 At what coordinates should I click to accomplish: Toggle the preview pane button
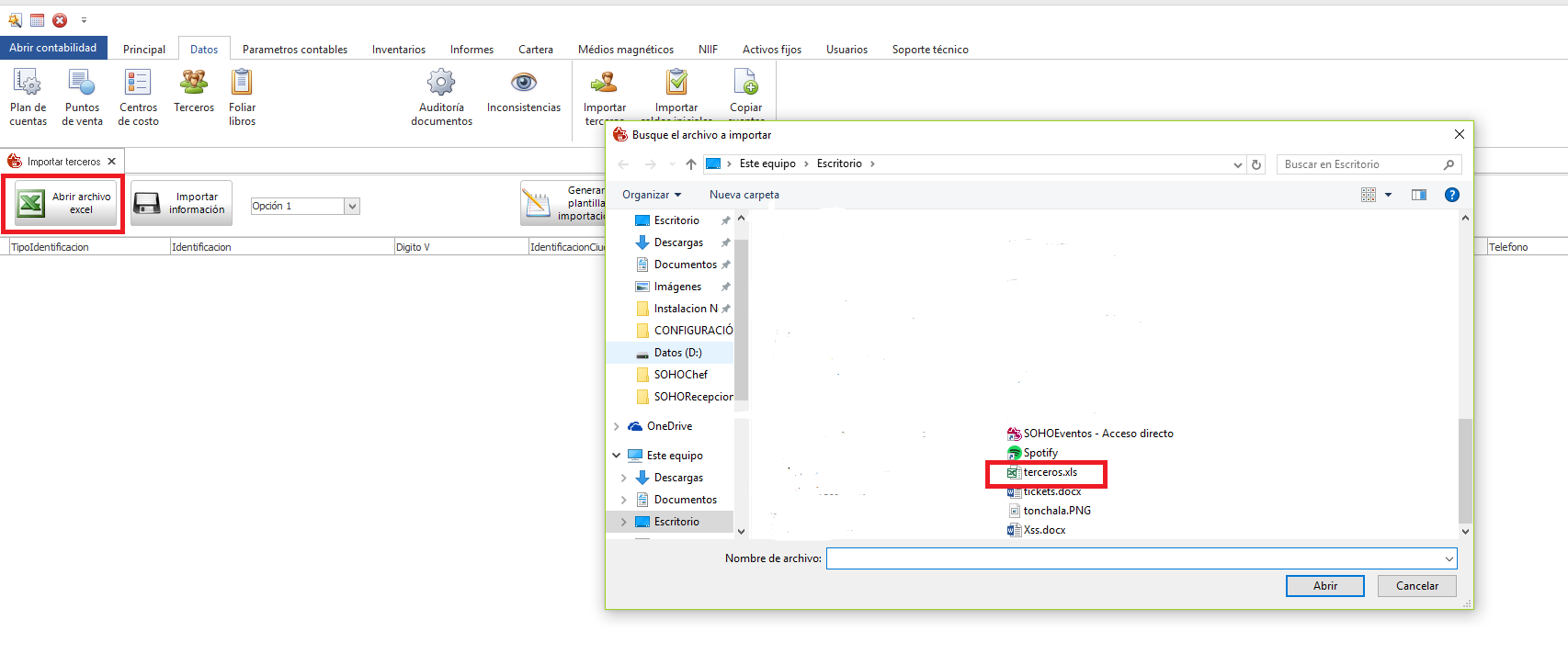(1419, 195)
